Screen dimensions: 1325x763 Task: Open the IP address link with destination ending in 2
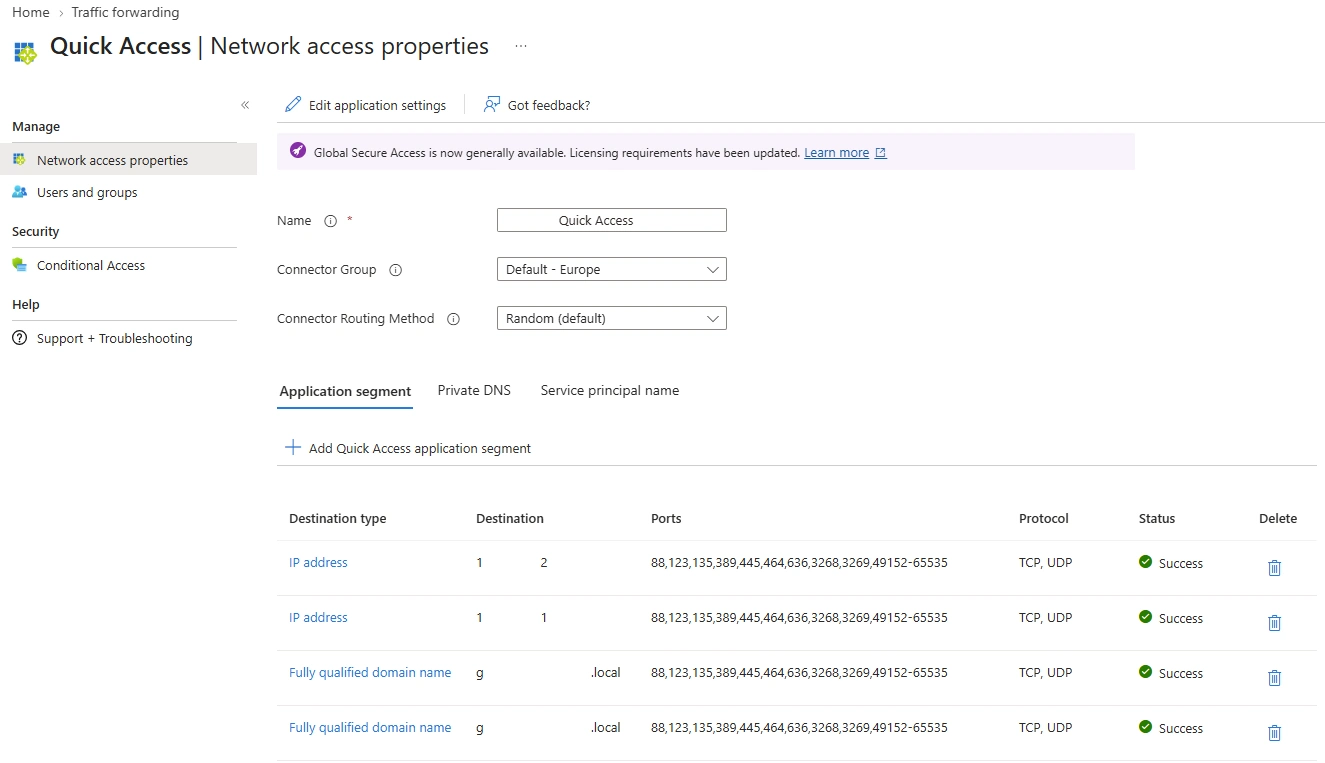point(318,562)
